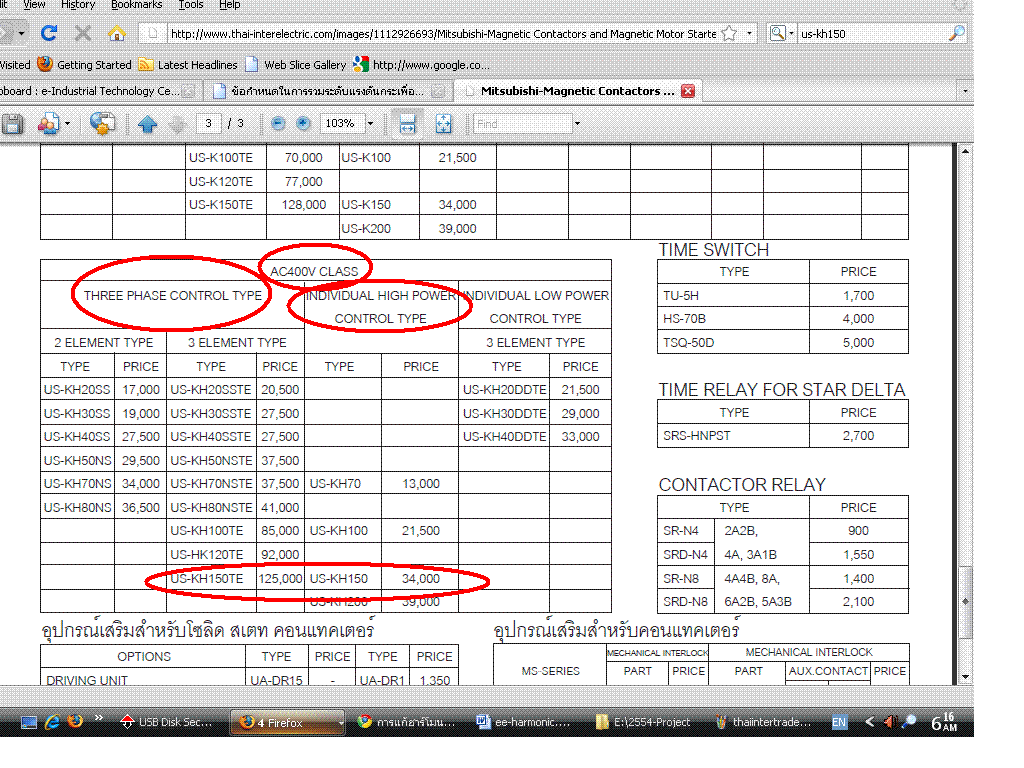Zoom in the PDF with plus button
Image resolution: width=1024 pixels, height=768 pixels.
pyautogui.click(x=301, y=123)
